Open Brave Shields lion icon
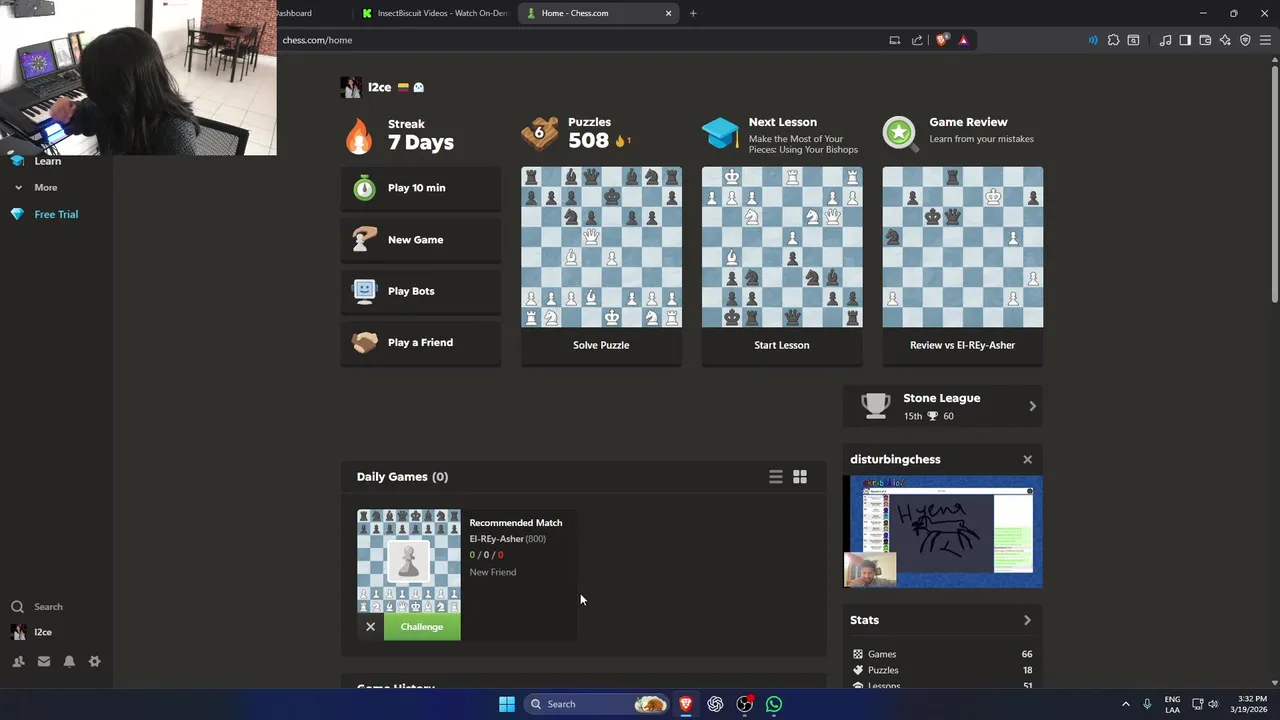1280x720 pixels. 942,40
